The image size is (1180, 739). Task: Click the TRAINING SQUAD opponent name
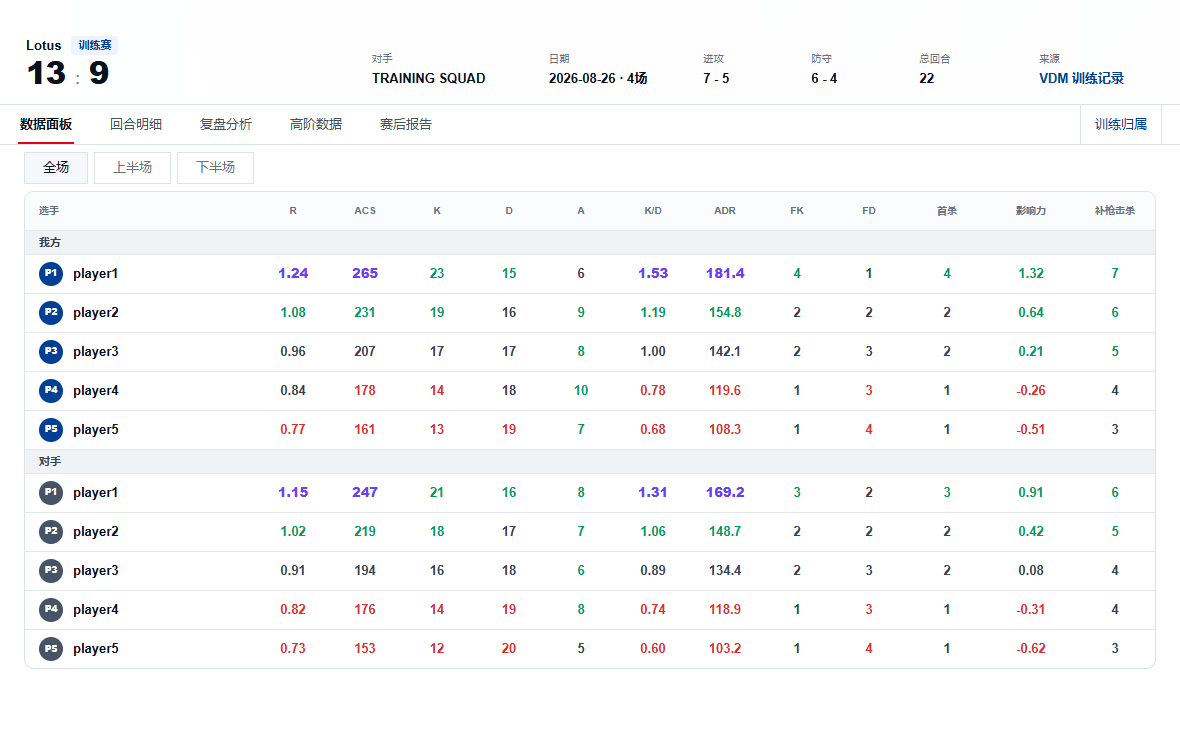coord(428,78)
